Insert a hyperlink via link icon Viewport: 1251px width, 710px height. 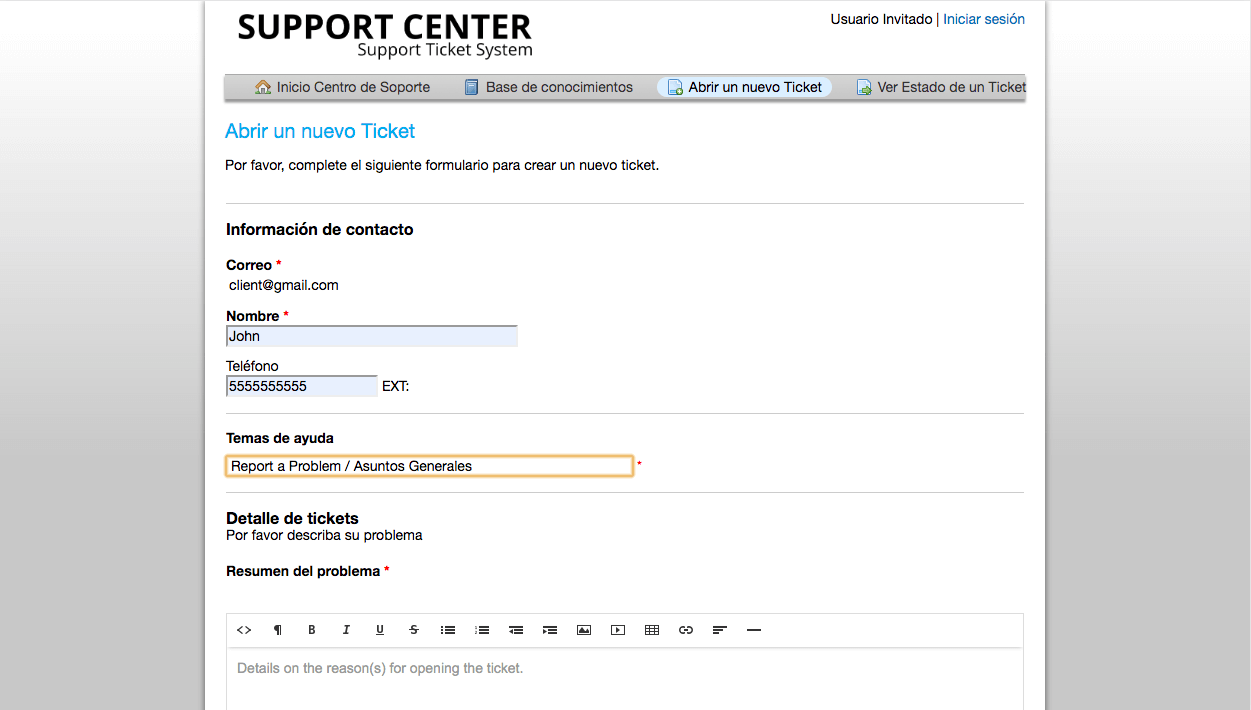pos(686,630)
